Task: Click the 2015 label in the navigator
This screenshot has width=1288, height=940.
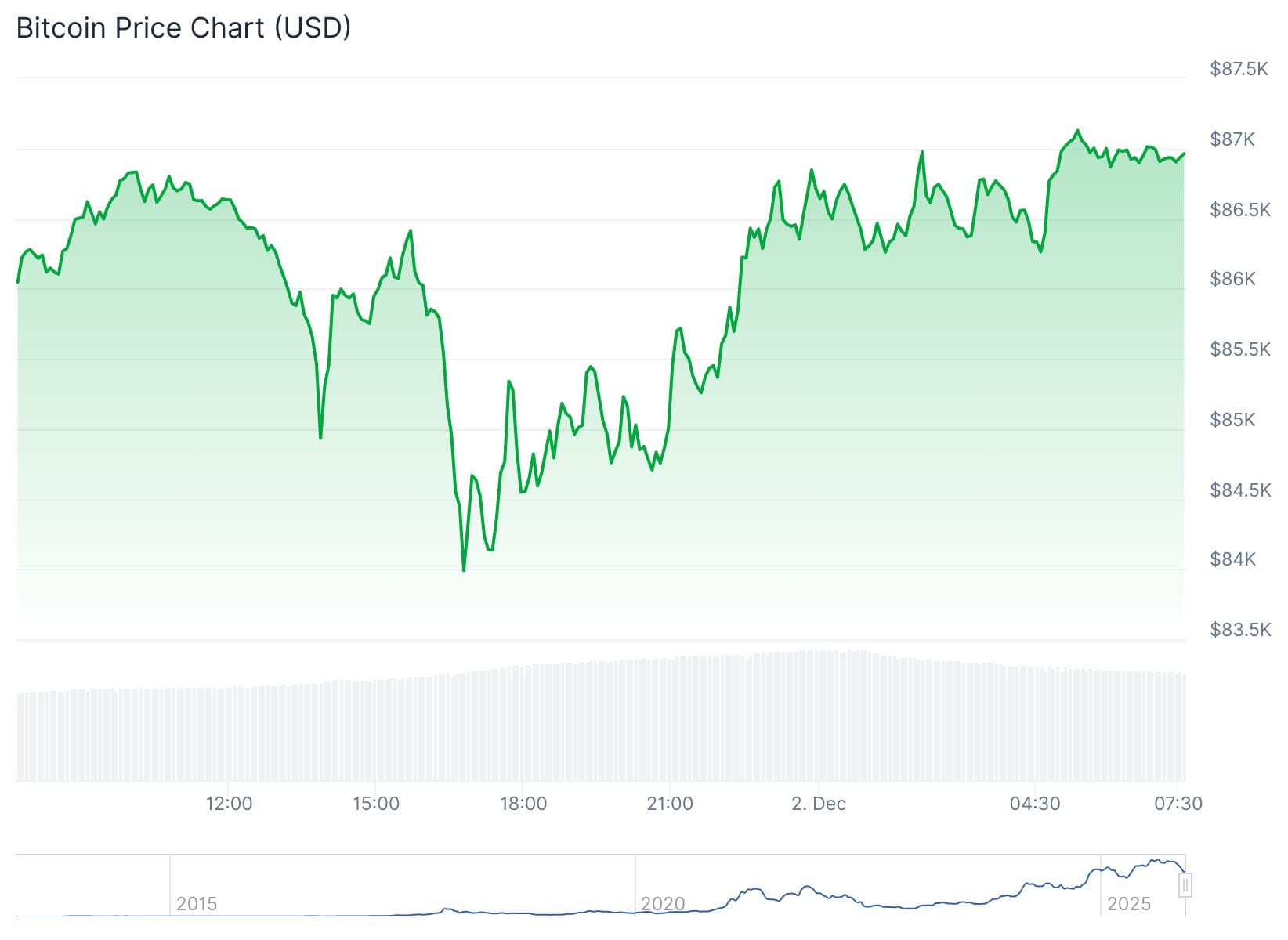Action: (x=196, y=904)
